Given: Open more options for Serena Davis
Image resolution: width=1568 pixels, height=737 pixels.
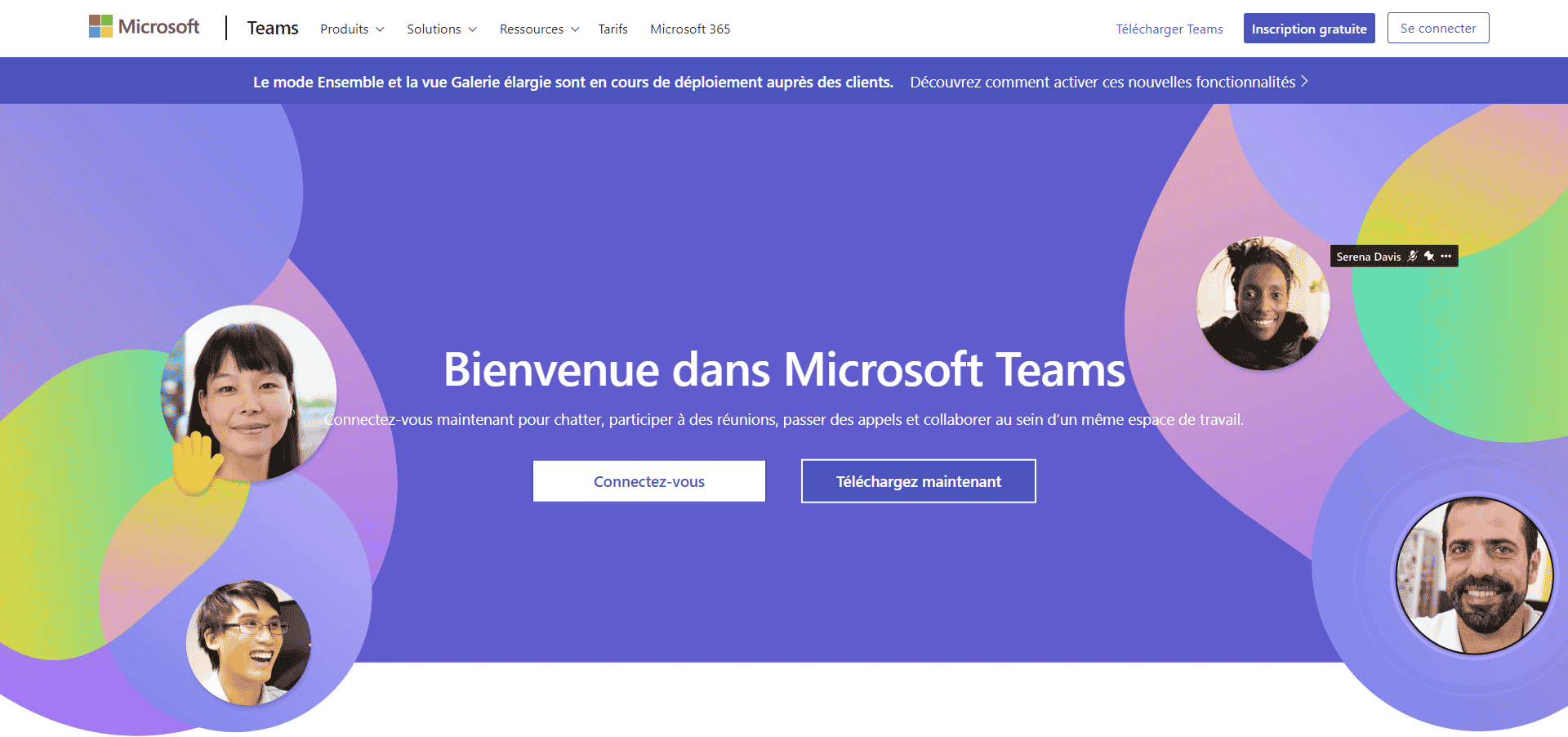Looking at the screenshot, I should coord(1446,256).
